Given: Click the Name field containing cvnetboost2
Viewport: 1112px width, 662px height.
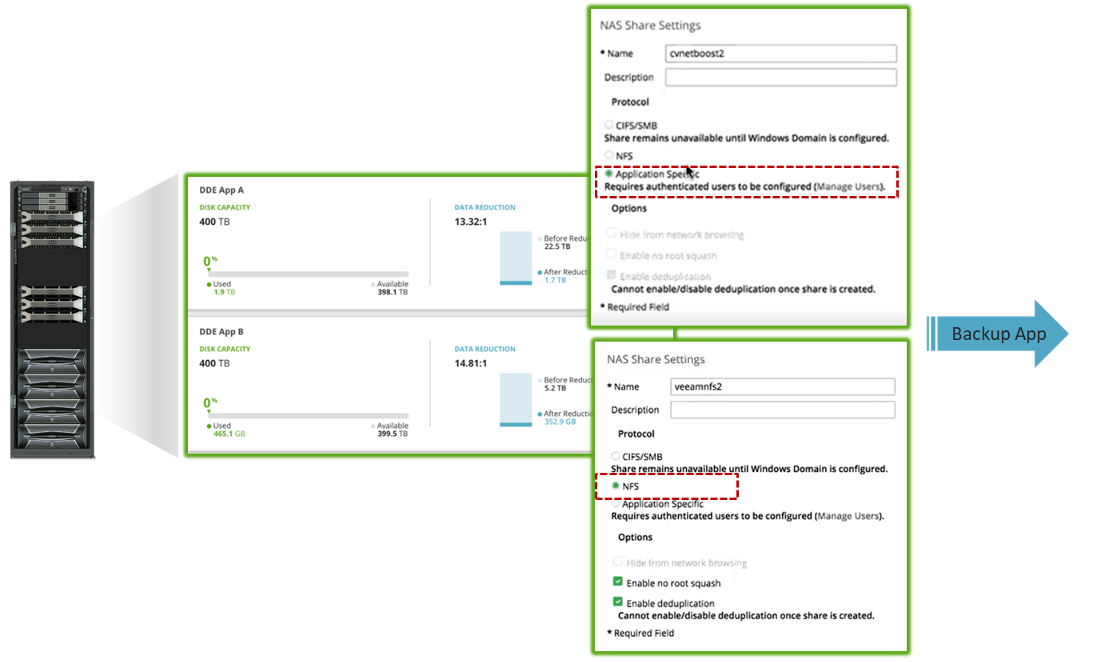Looking at the screenshot, I should pos(780,54).
